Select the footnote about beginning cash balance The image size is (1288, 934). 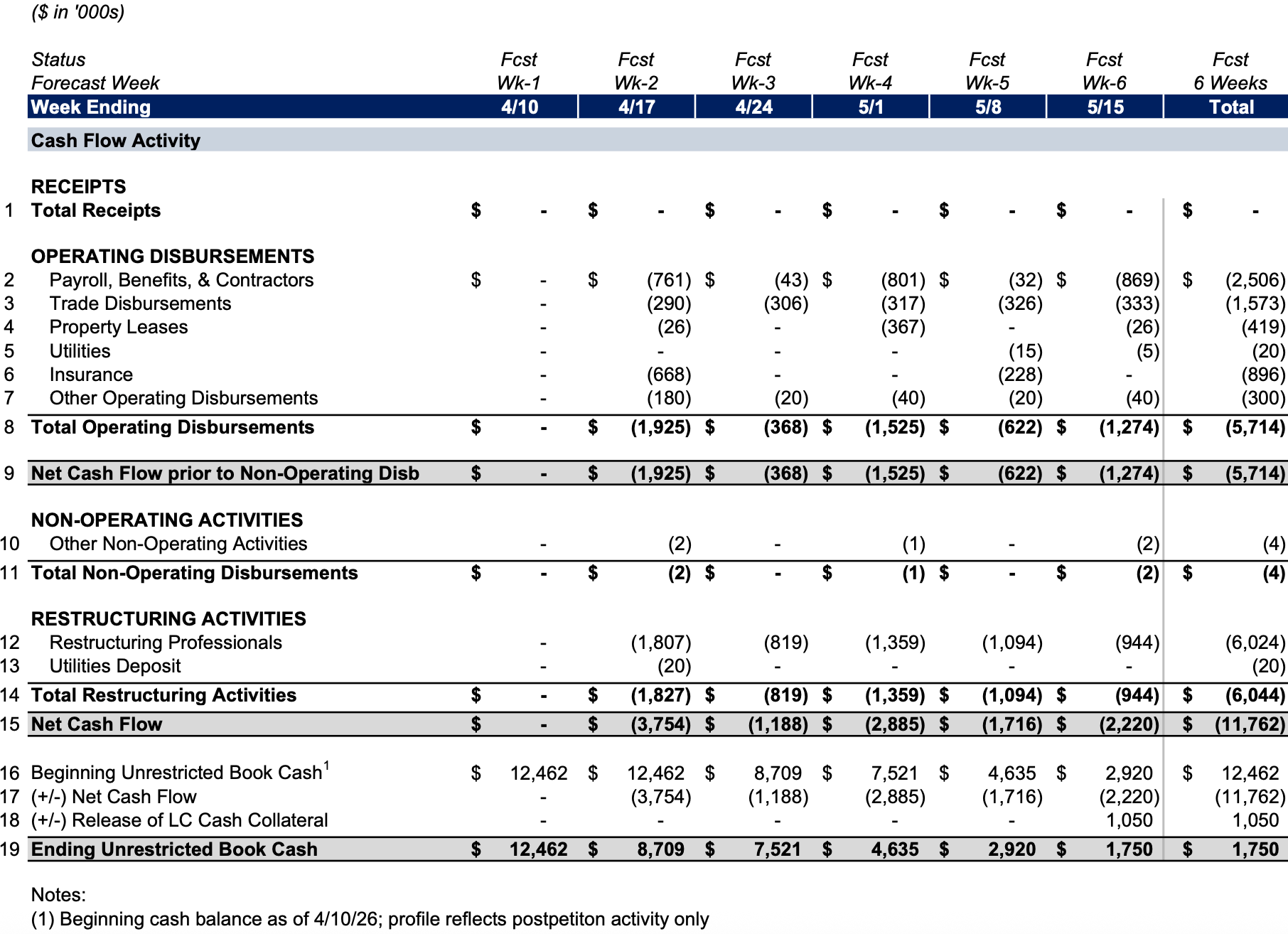tap(370, 919)
